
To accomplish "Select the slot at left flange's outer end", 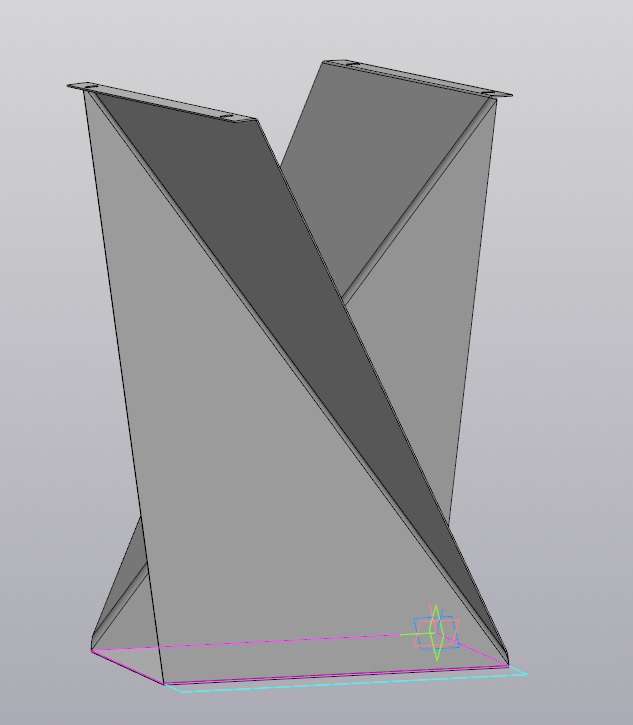I will 84,86.
